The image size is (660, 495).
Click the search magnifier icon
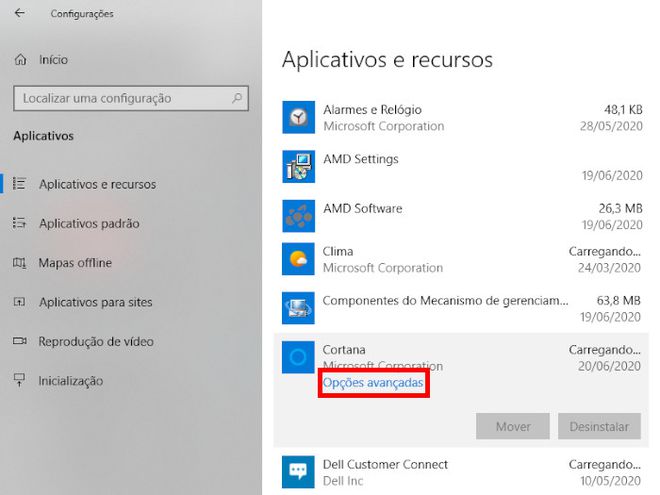[237, 98]
